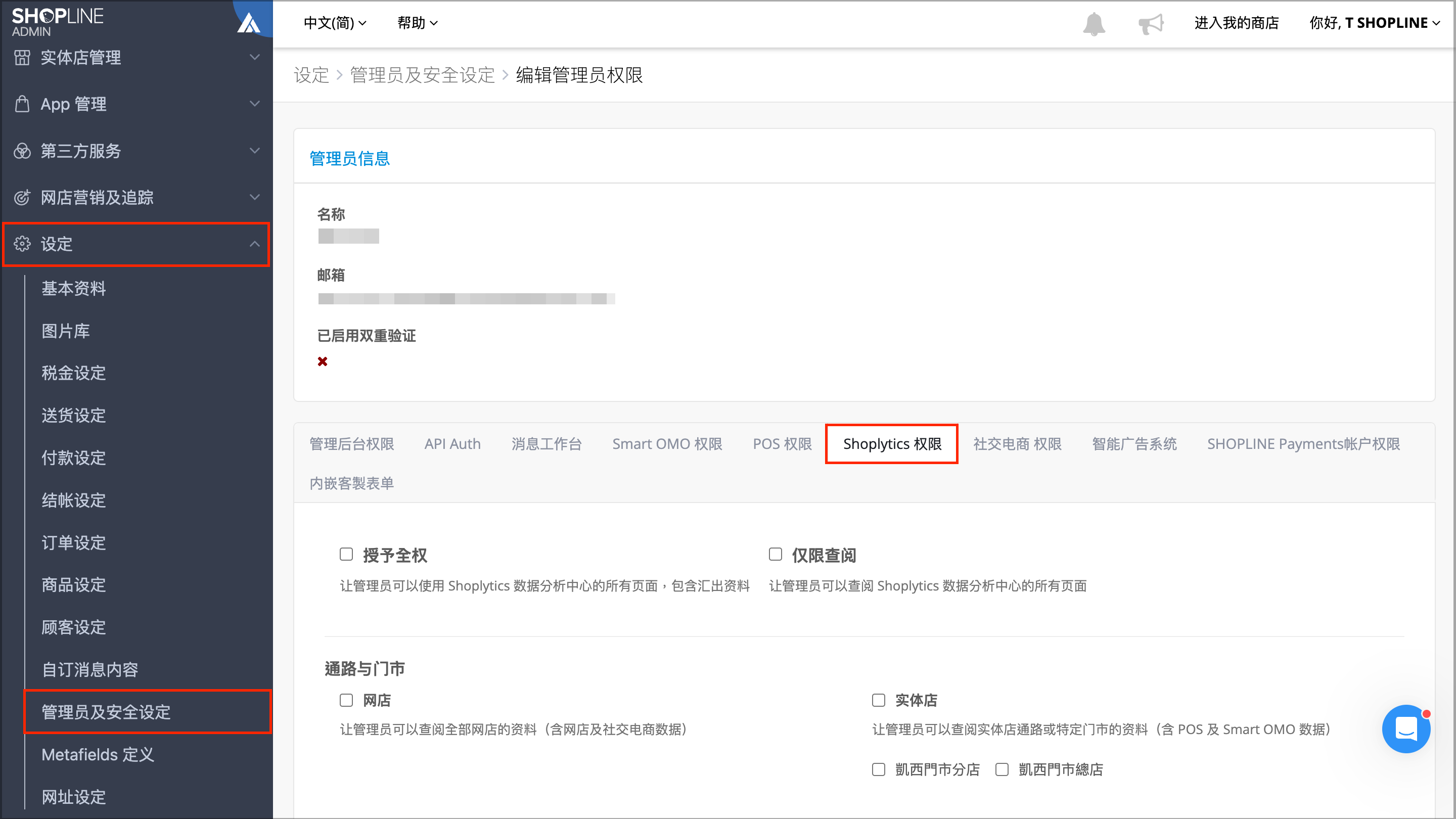Switch to the 消息工作台 tab

(x=547, y=444)
